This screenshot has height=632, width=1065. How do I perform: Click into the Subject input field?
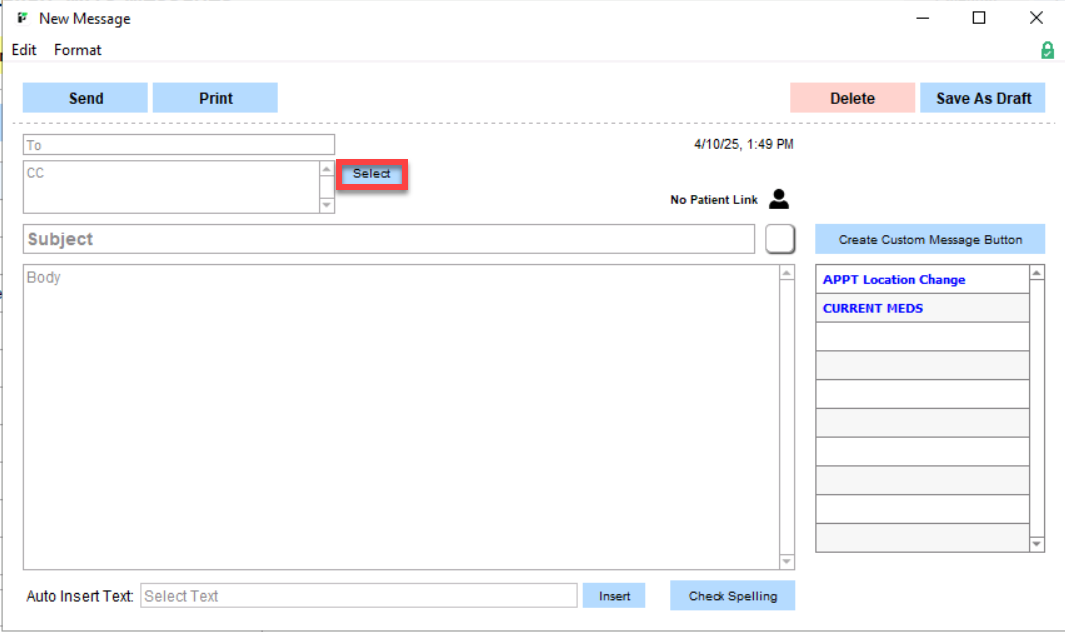388,239
